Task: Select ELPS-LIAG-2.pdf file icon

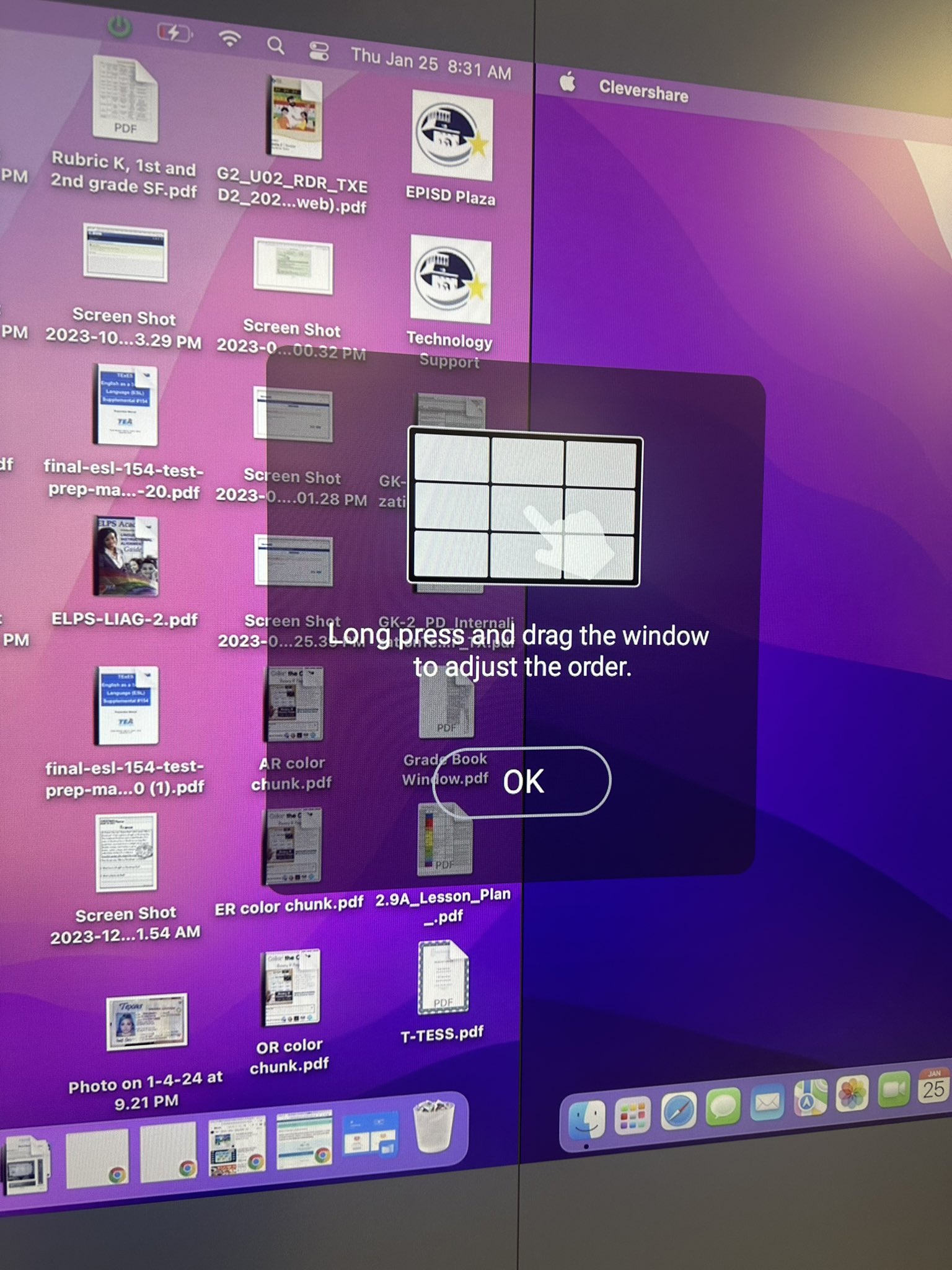Action: click(126, 557)
